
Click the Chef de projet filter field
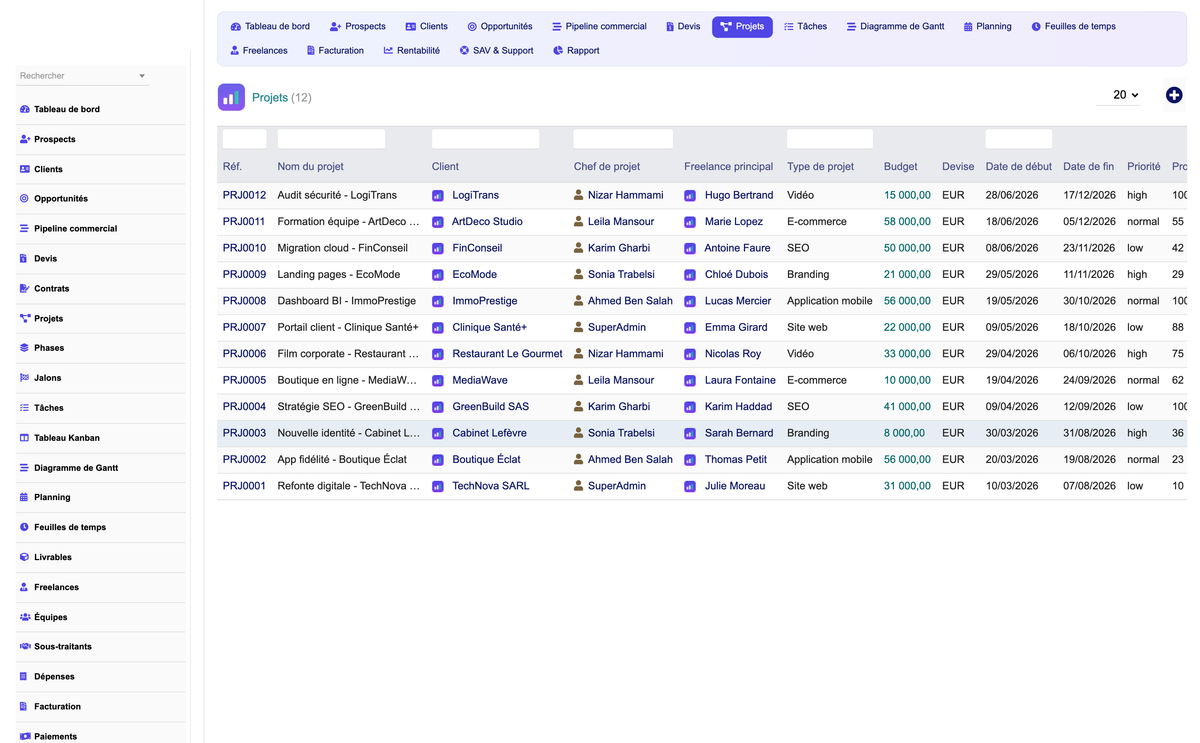click(x=623, y=139)
